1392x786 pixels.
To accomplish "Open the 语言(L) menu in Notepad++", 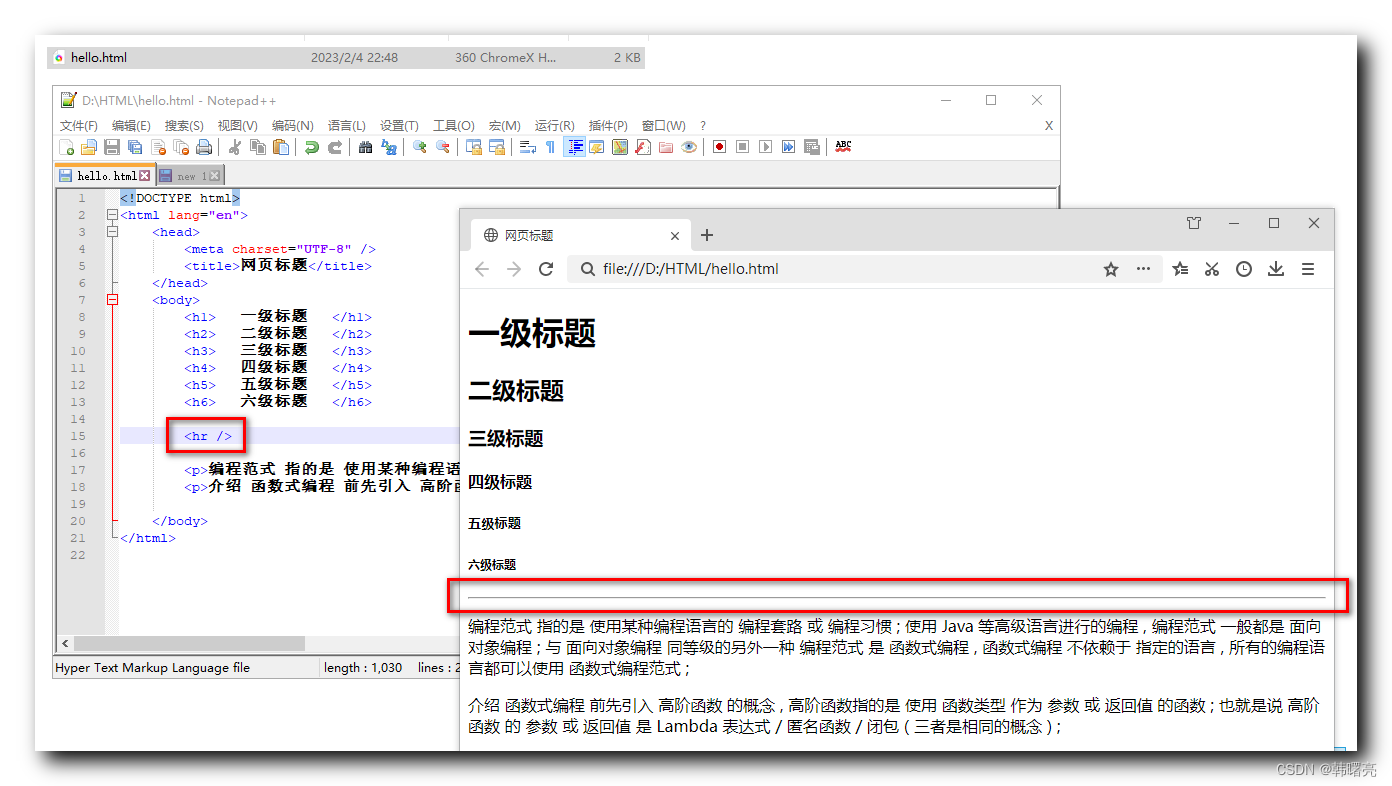I will tap(346, 125).
